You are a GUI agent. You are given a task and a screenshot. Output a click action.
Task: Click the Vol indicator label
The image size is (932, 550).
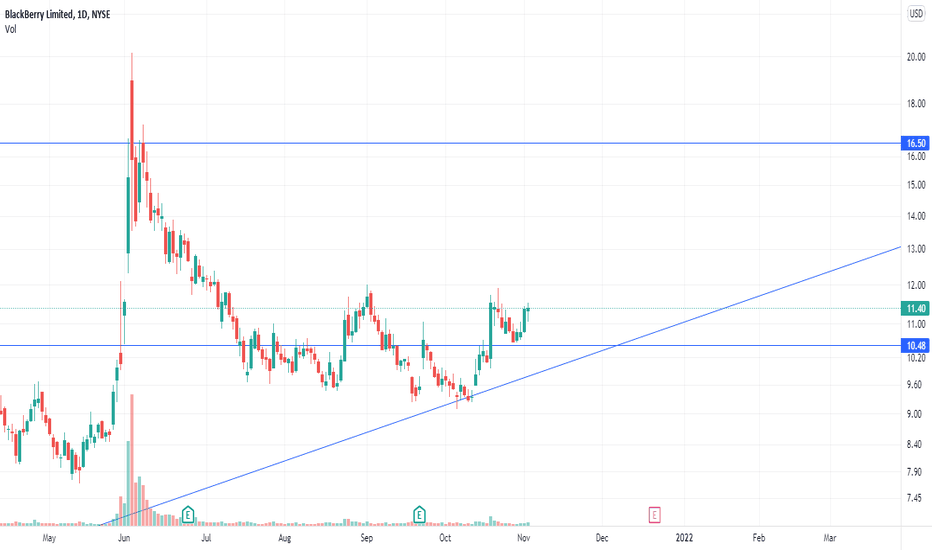pos(10,29)
